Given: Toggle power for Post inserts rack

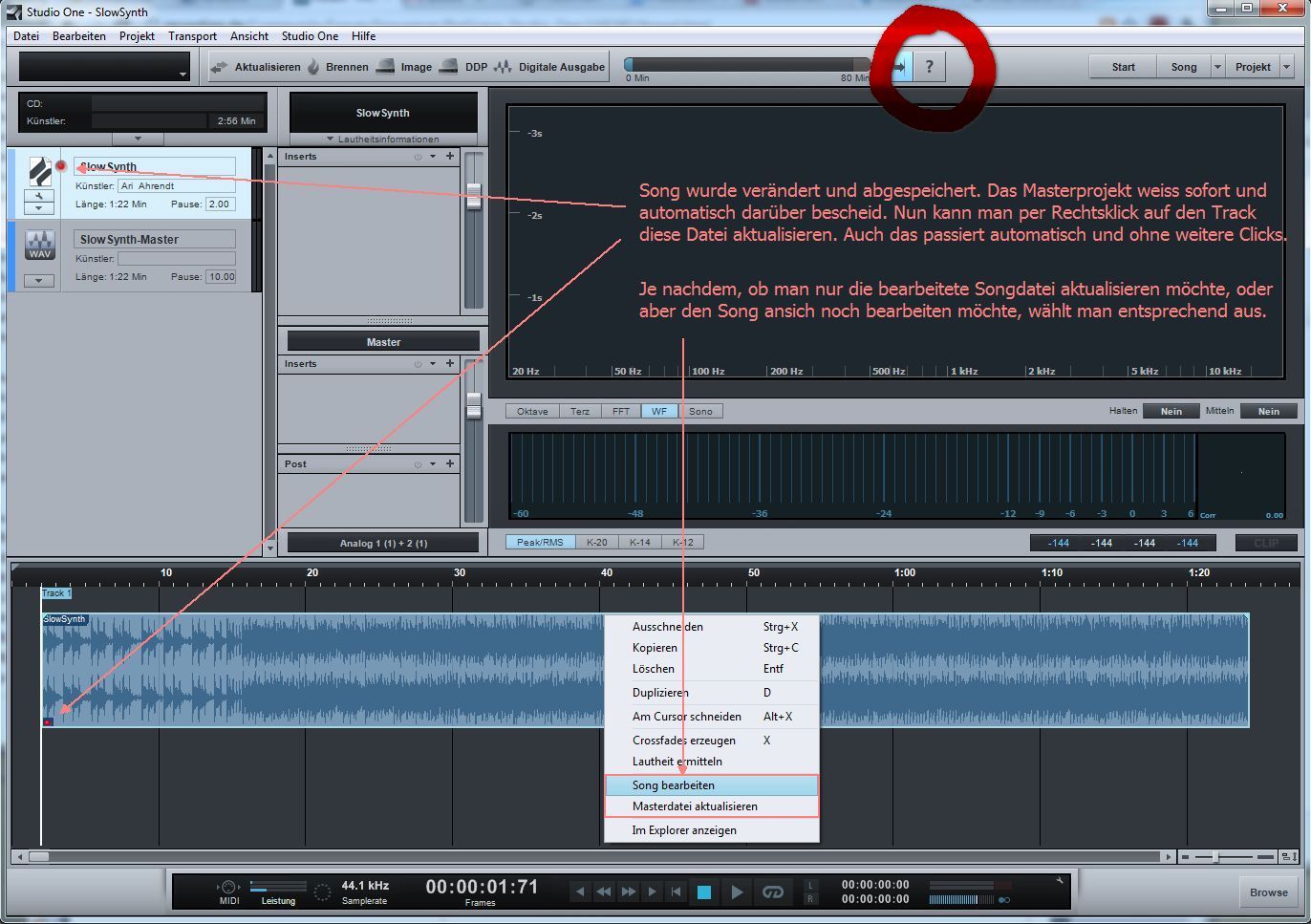Looking at the screenshot, I should tap(418, 464).
